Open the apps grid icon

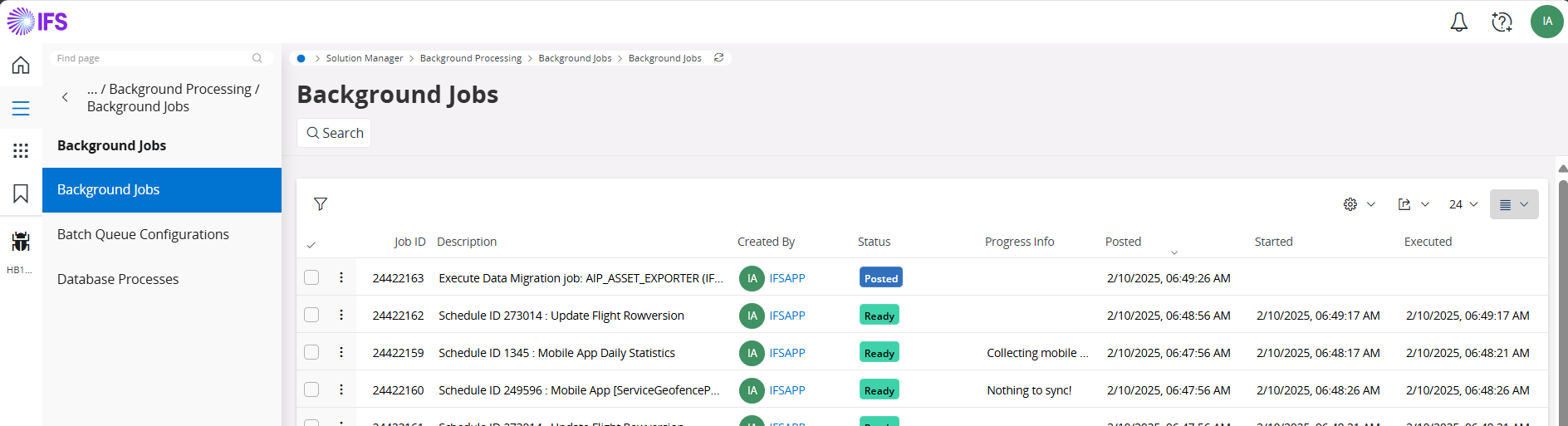(x=21, y=150)
